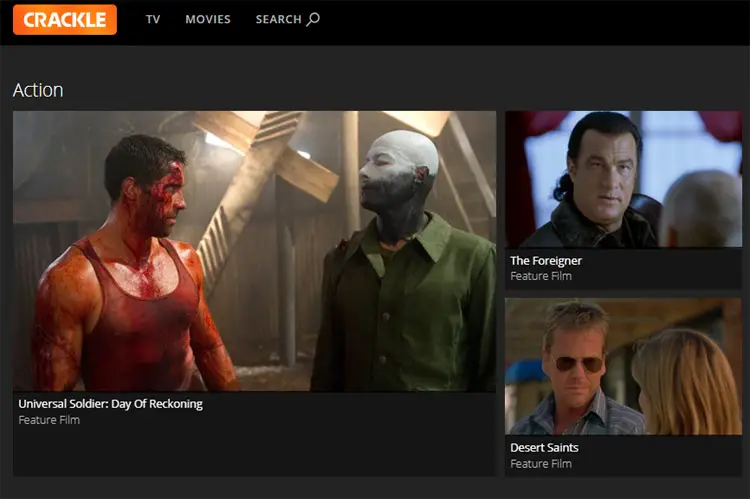Click the Action category heading

point(38,90)
